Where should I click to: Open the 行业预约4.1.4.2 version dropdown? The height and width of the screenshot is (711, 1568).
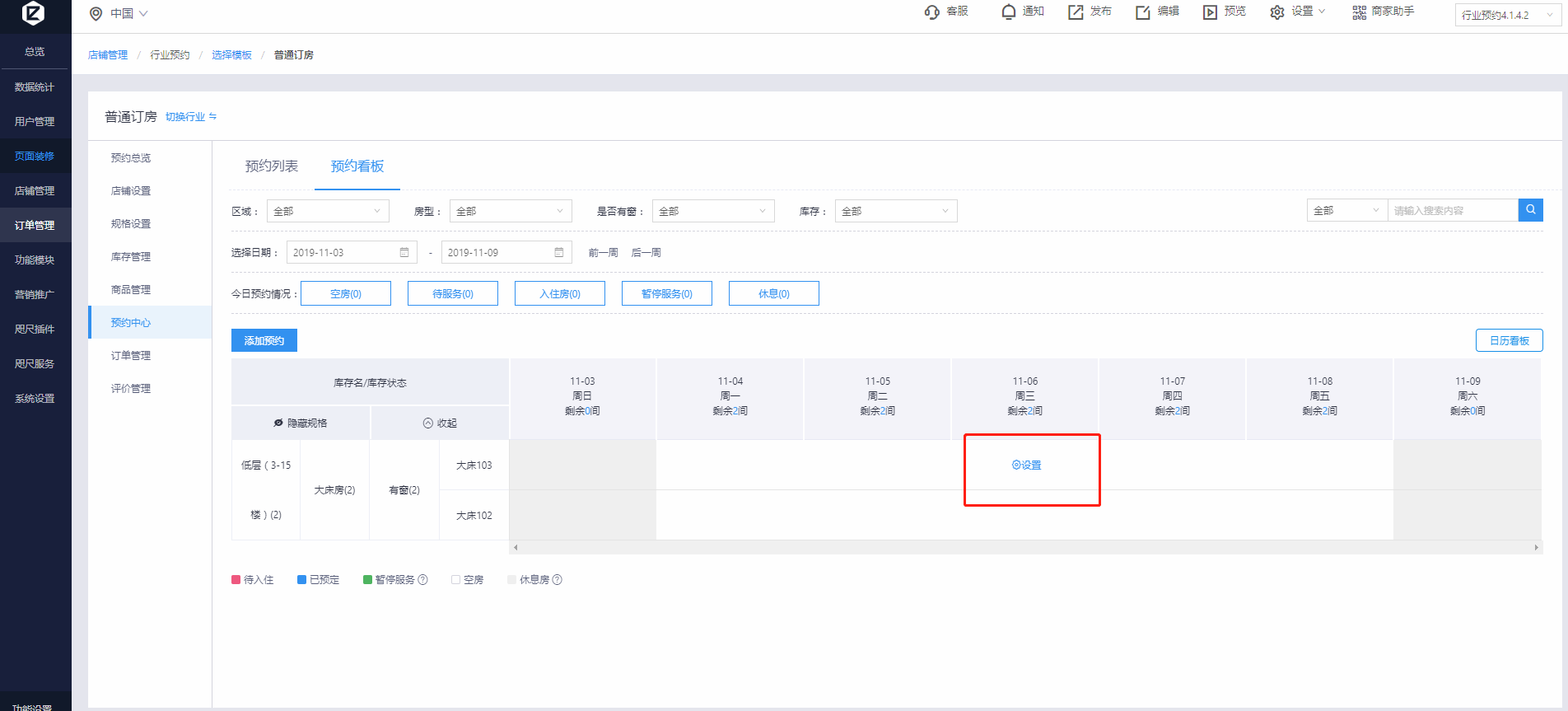tap(1507, 15)
